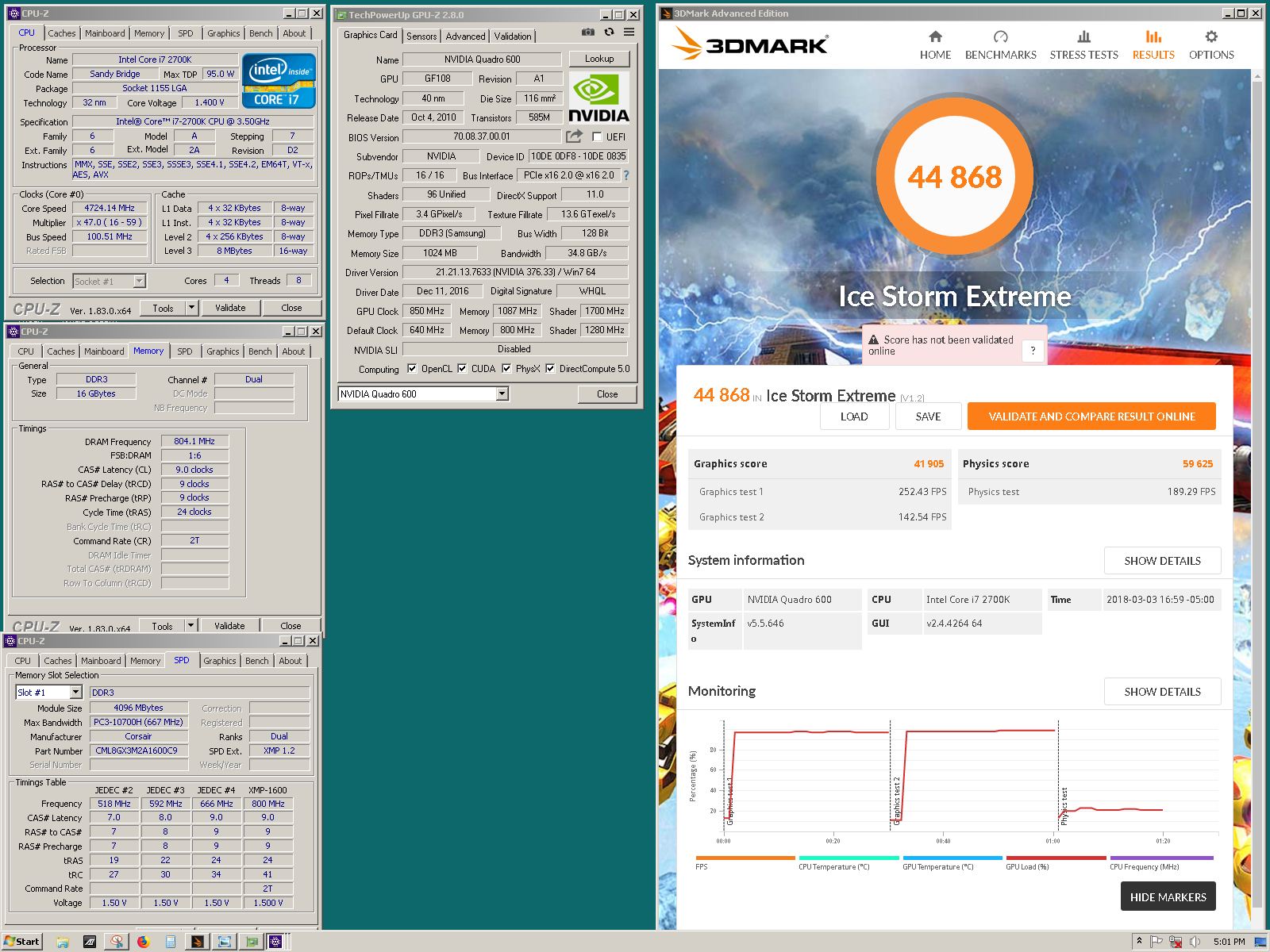Click Validate in the top CPU-Z window
This screenshot has width=1270, height=952.
point(230,308)
